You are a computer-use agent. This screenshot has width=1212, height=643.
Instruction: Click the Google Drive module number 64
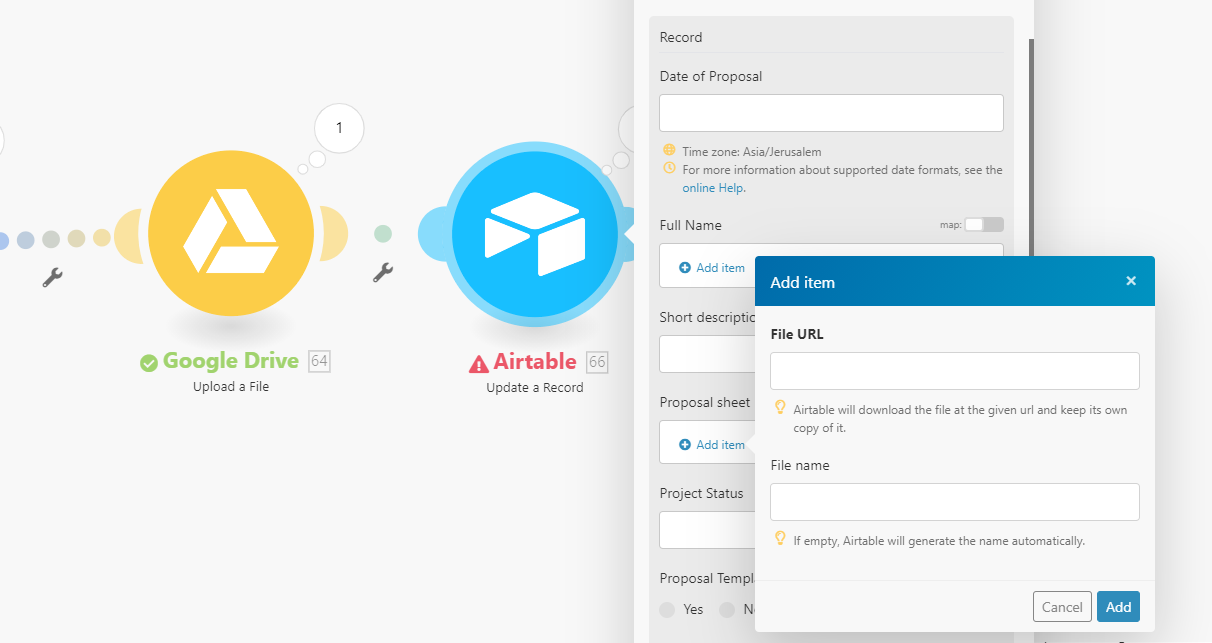pyautogui.click(x=319, y=361)
